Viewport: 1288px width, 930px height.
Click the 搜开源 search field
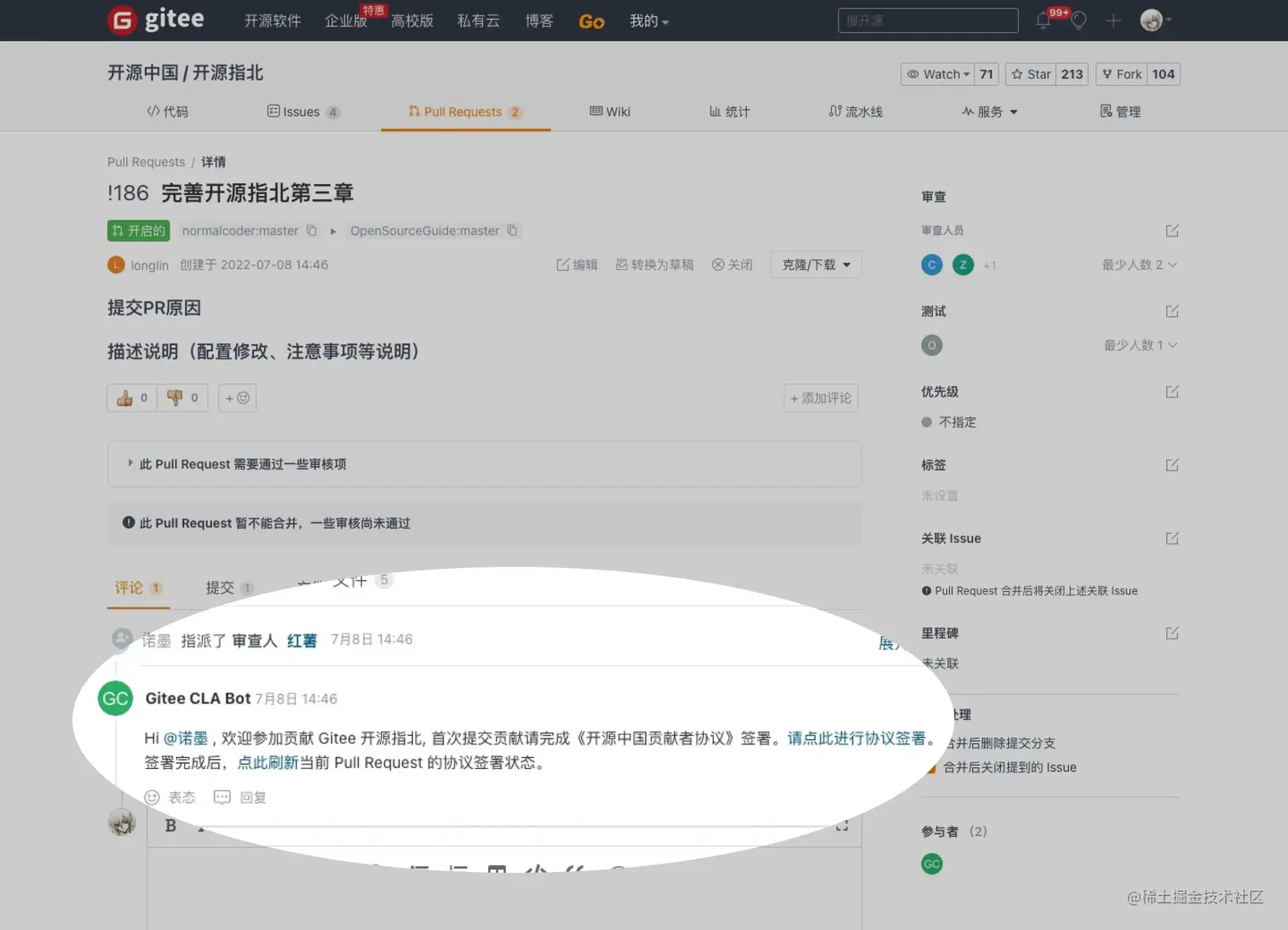pyautogui.click(x=929, y=20)
